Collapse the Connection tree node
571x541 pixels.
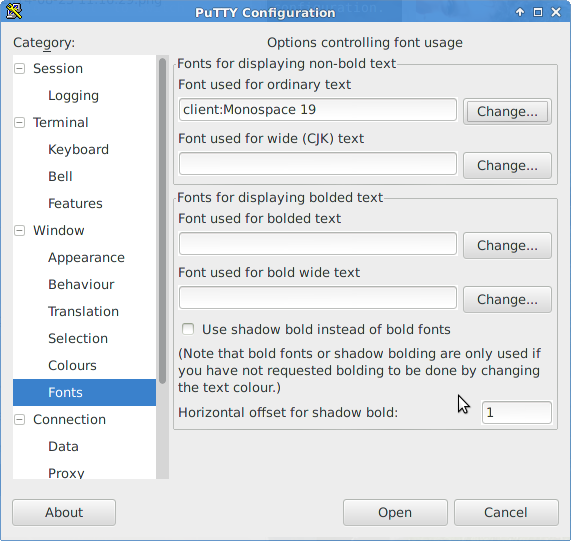pyautogui.click(x=20, y=419)
